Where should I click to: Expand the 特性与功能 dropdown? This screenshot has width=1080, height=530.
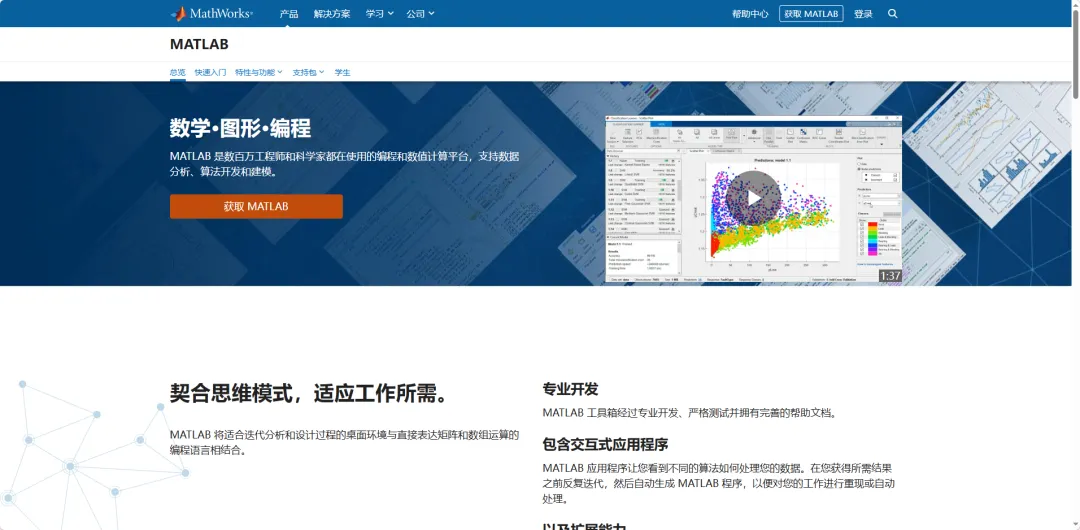click(259, 72)
